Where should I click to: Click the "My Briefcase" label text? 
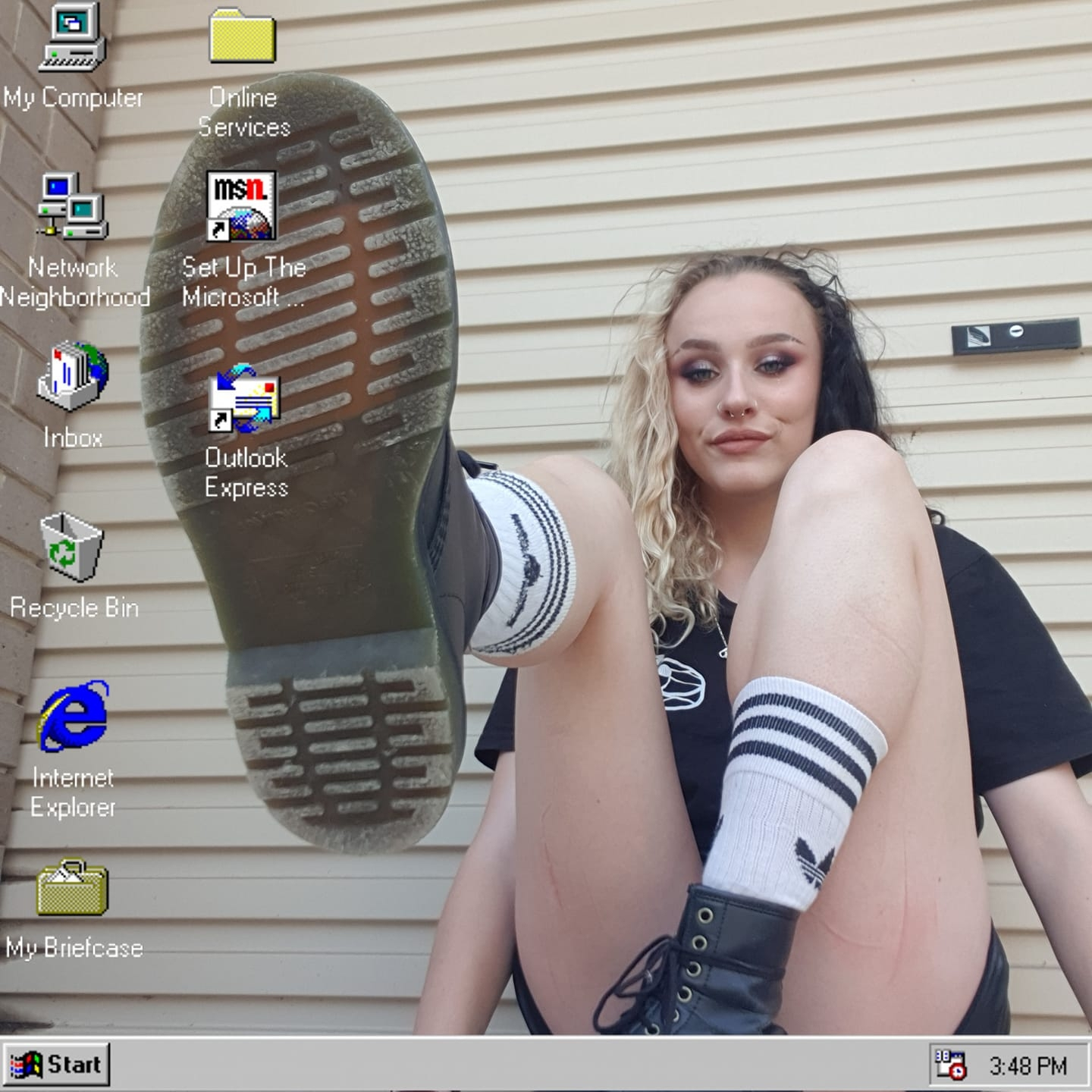[74, 948]
